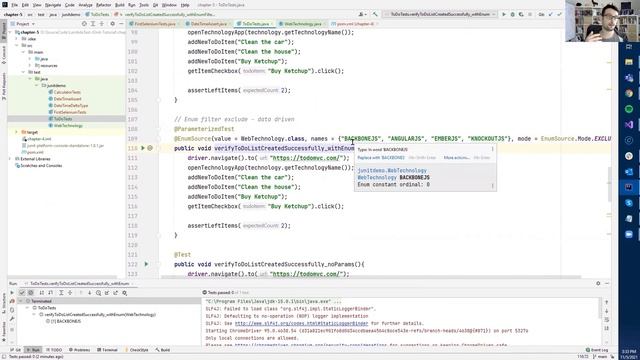This screenshot has width=640, height=360.
Task: Collapse the junitdemo package
Action: (37, 85)
